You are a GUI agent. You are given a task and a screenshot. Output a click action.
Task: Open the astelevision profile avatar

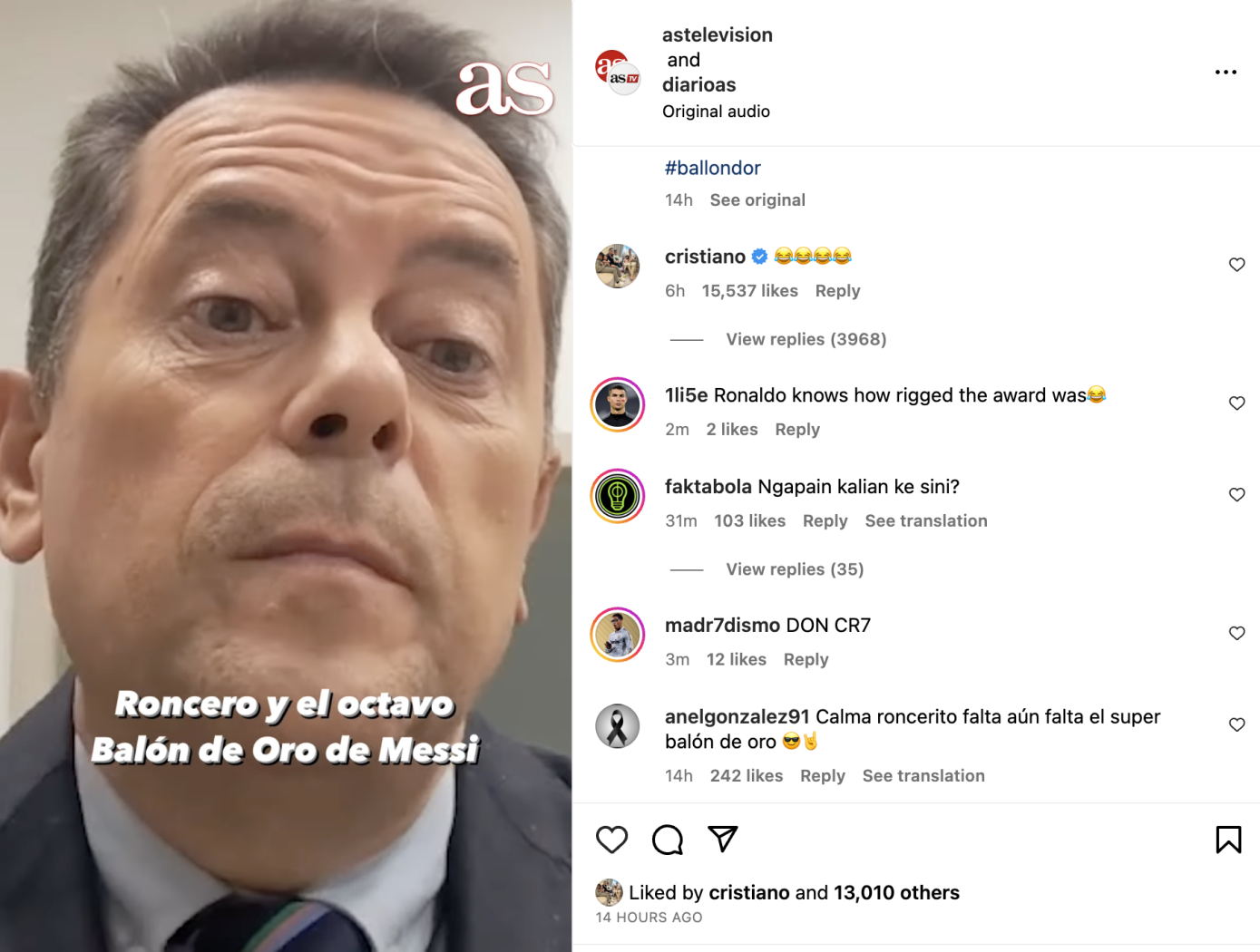[x=618, y=73]
